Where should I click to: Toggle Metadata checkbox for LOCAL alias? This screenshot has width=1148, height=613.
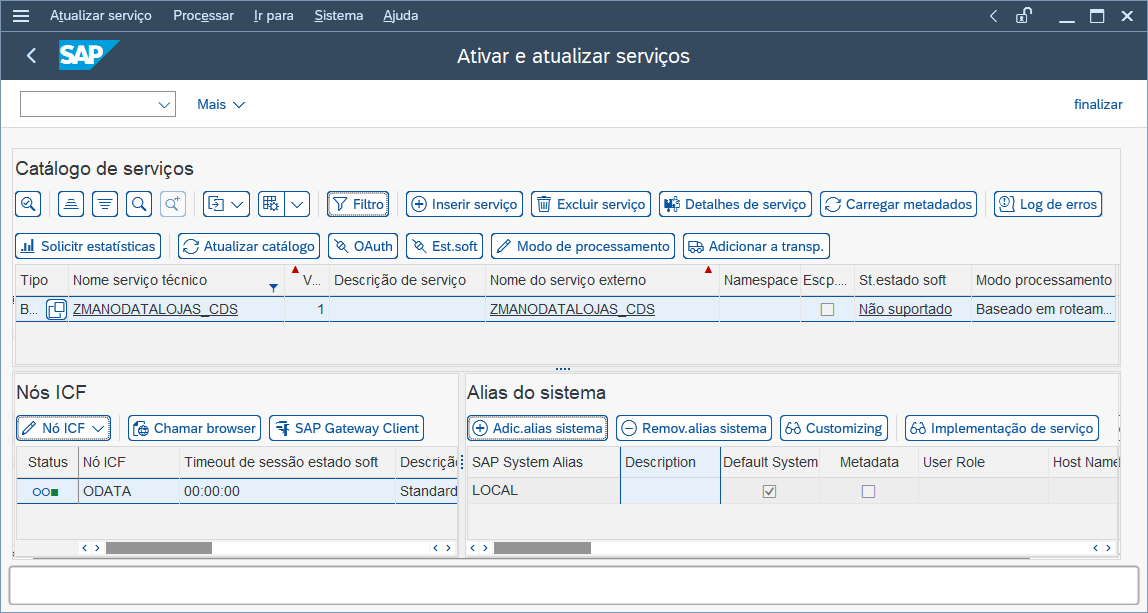[x=868, y=492]
